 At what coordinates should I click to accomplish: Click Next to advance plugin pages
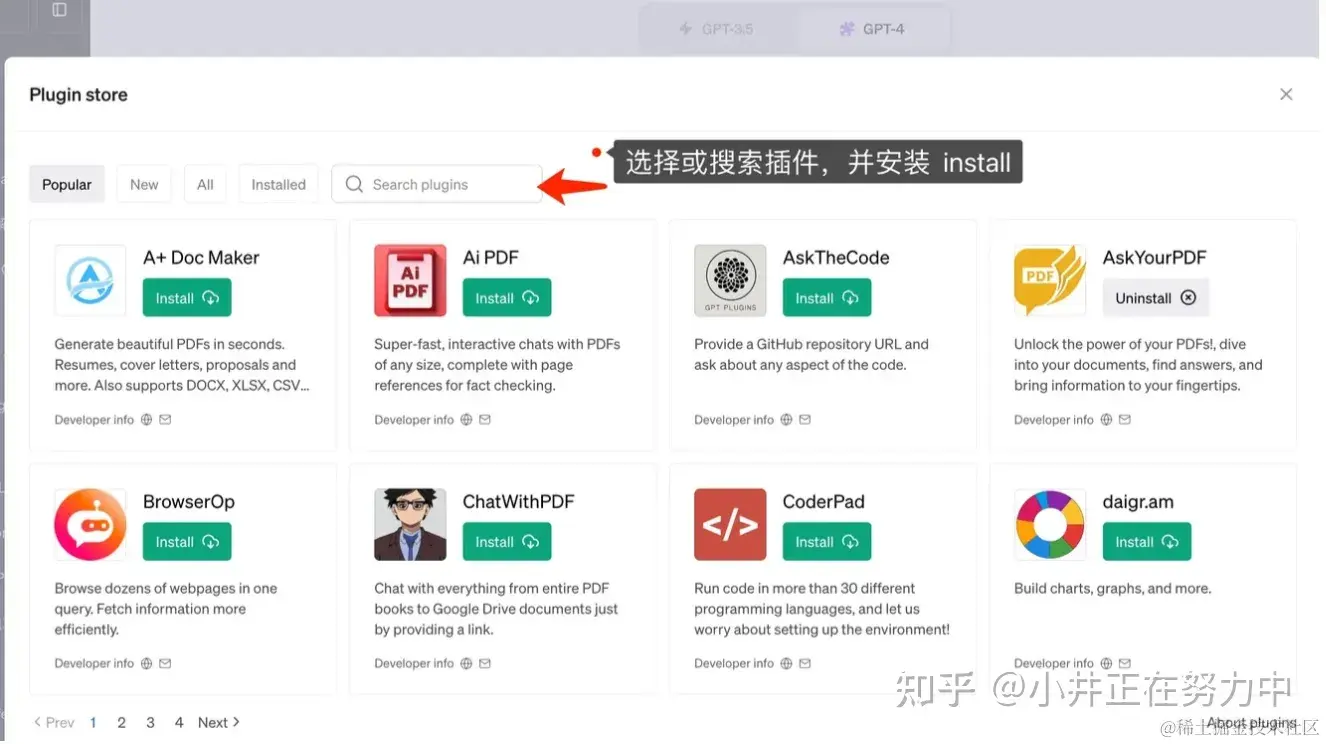219,723
